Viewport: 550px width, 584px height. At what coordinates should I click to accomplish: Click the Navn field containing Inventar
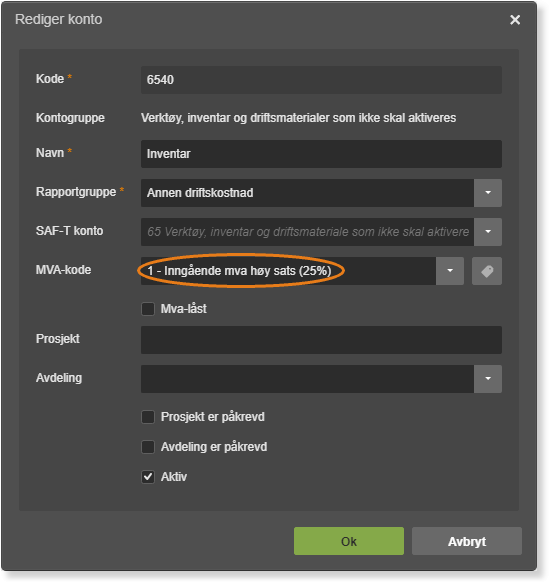pos(321,154)
